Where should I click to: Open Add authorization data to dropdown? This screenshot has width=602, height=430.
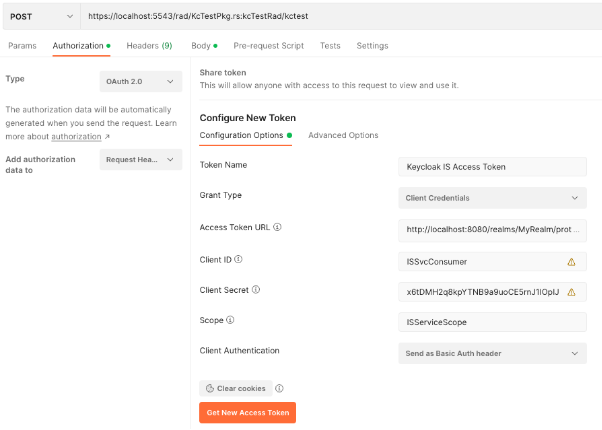141,159
